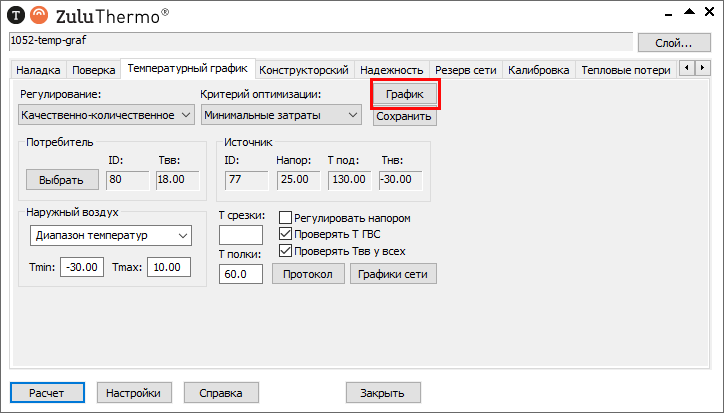Expand 'Критерий оптимизации' combo box

point(281,116)
